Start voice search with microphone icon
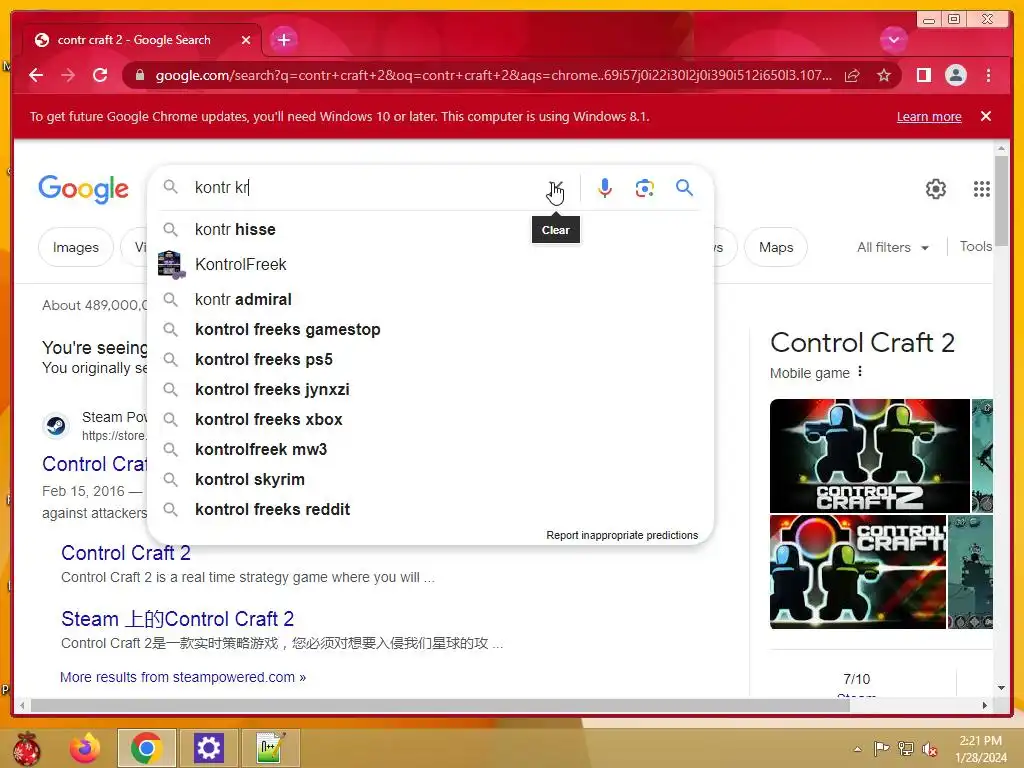Screen dimensions: 1024x768 [x=605, y=188]
